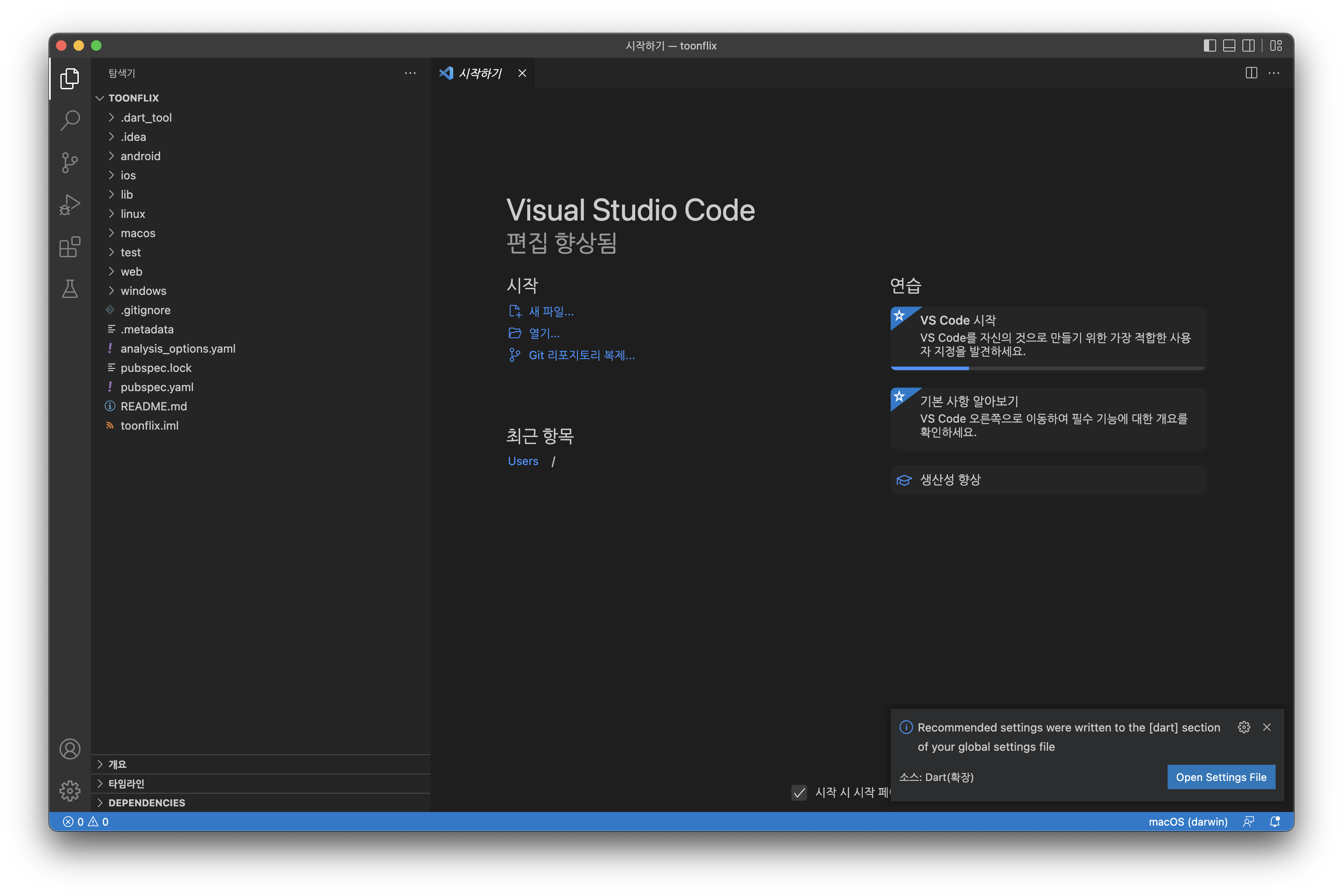
Task: Click the feedback icon in status bar
Action: coord(1248,822)
